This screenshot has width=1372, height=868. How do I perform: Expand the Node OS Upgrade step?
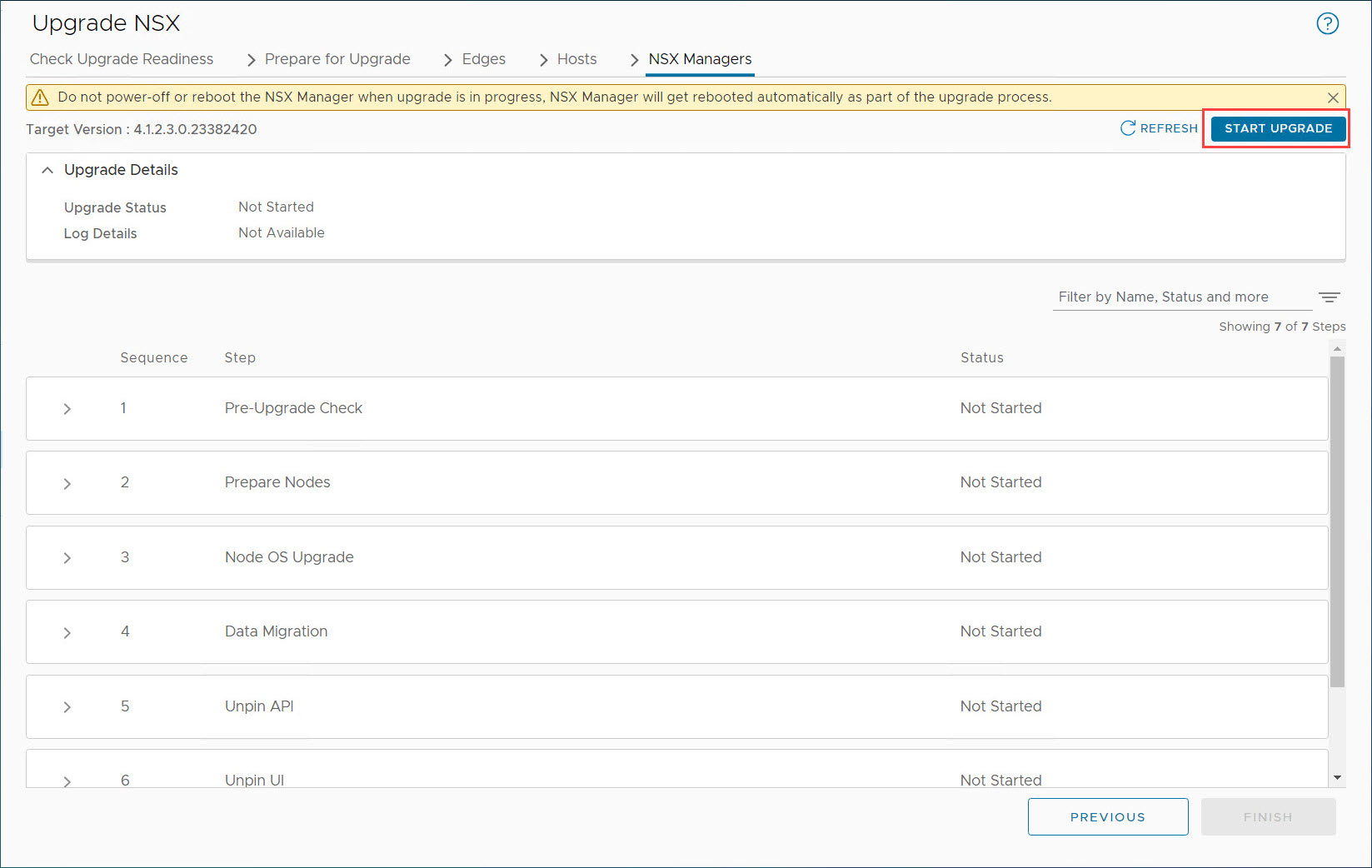[67, 558]
